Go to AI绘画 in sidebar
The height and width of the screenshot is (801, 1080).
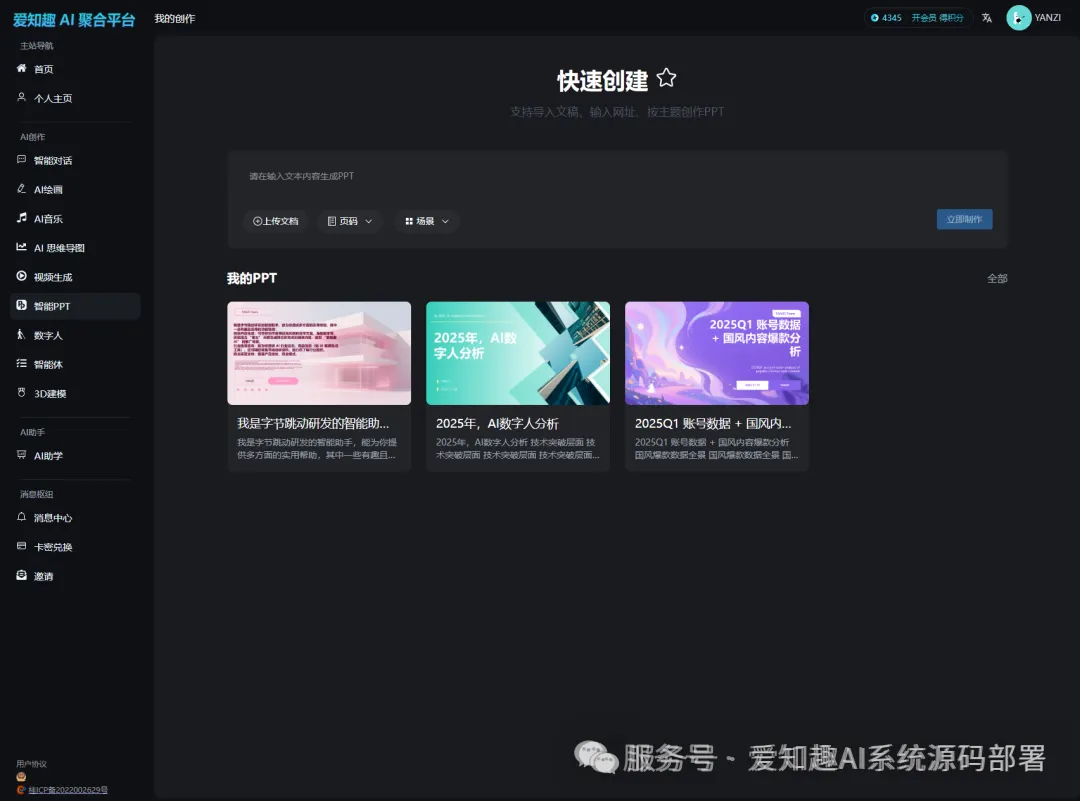[x=75, y=189]
